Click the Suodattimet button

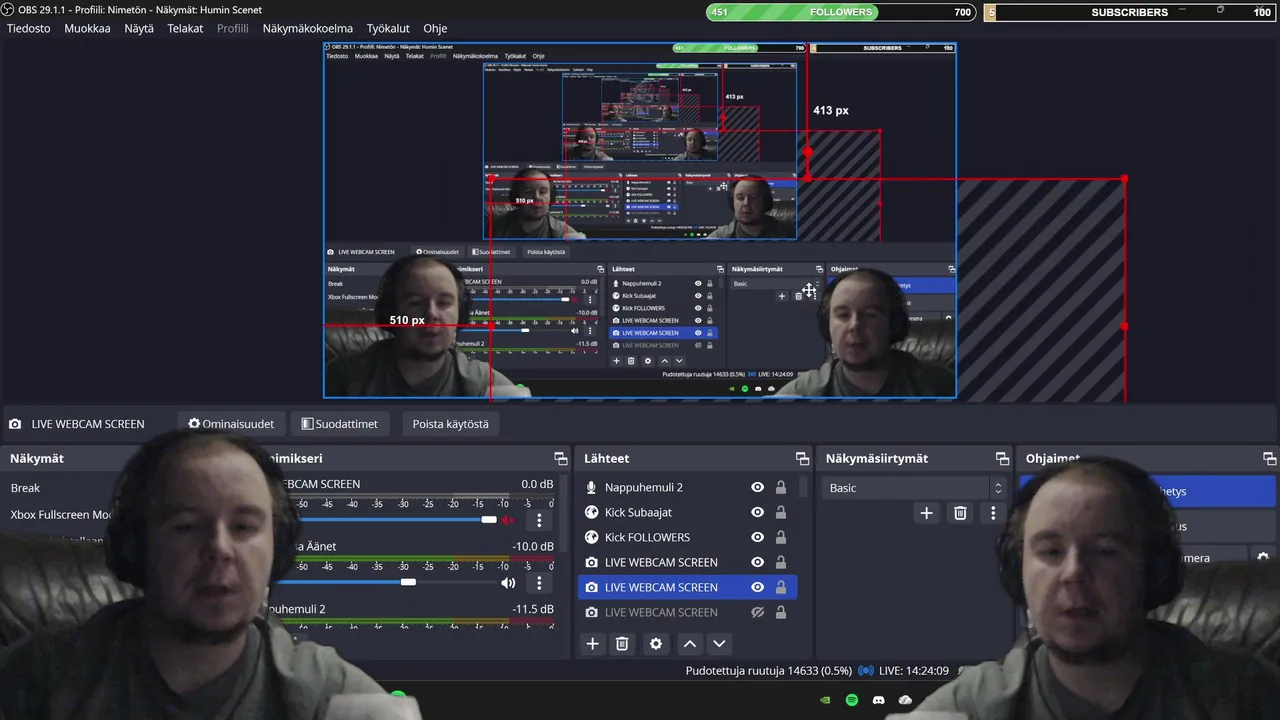340,424
